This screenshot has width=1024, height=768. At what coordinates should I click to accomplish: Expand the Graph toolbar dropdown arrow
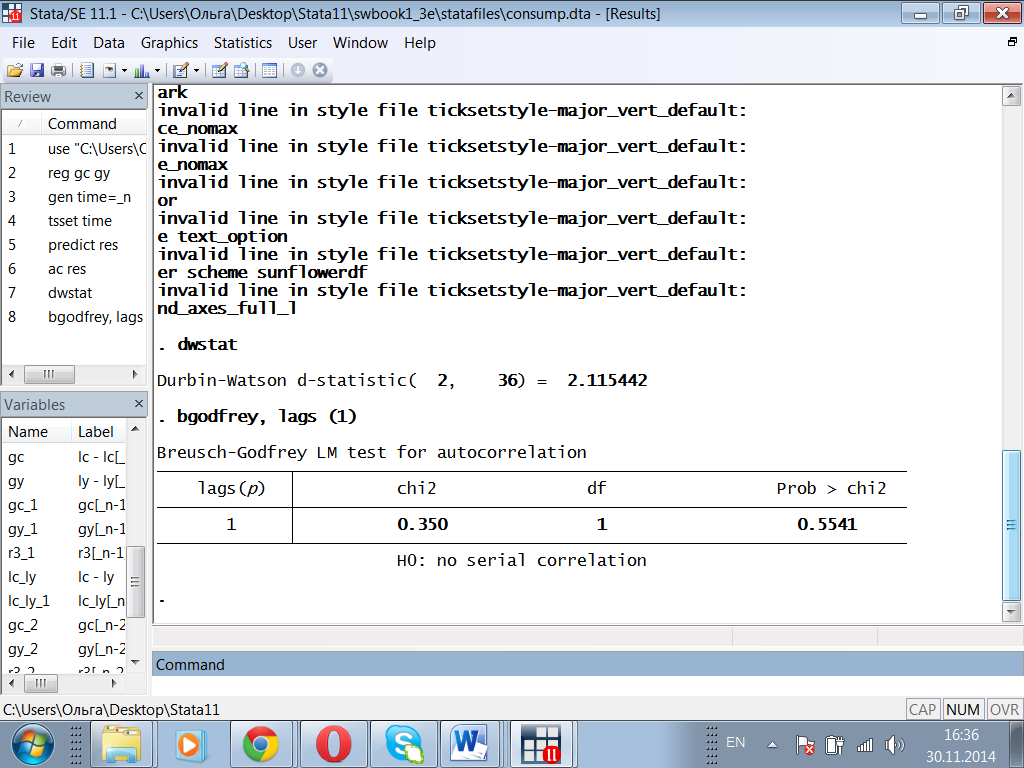click(x=159, y=70)
